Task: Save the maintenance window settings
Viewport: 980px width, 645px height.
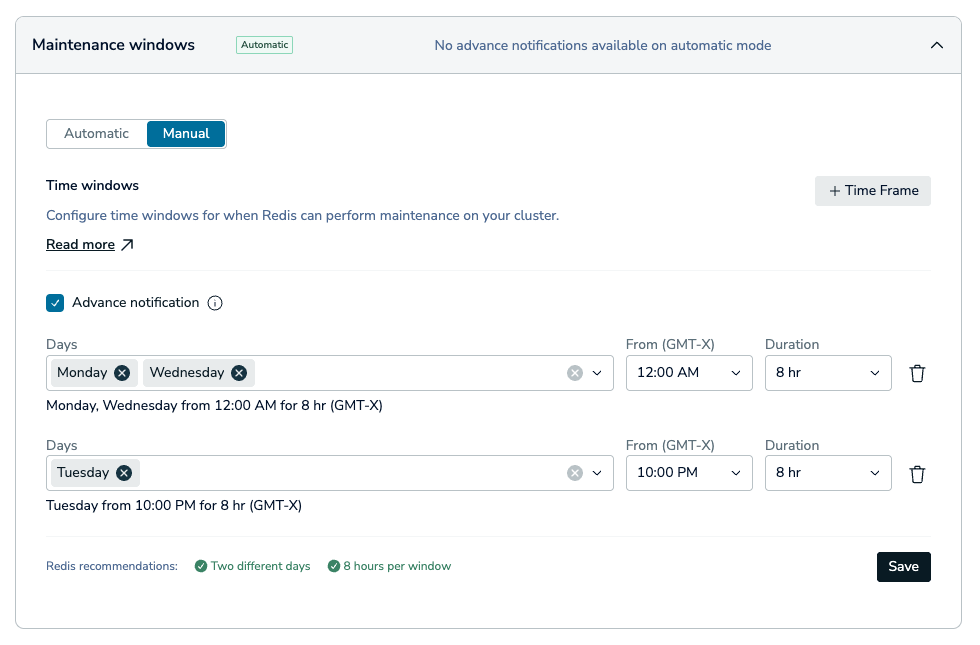Action: (x=903, y=567)
